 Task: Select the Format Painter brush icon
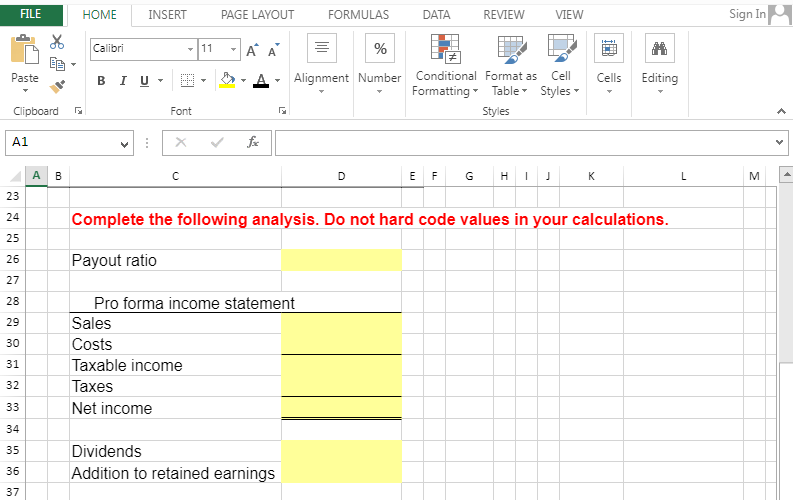[x=57, y=86]
